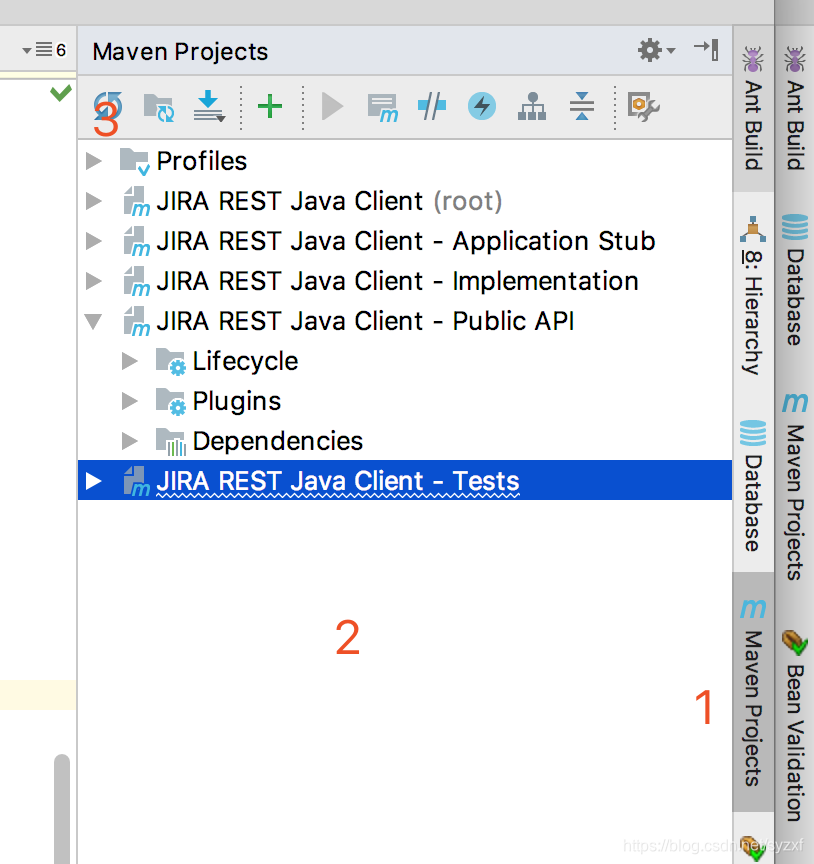Show dependencies diagram icon
The height and width of the screenshot is (864, 814).
[532, 107]
